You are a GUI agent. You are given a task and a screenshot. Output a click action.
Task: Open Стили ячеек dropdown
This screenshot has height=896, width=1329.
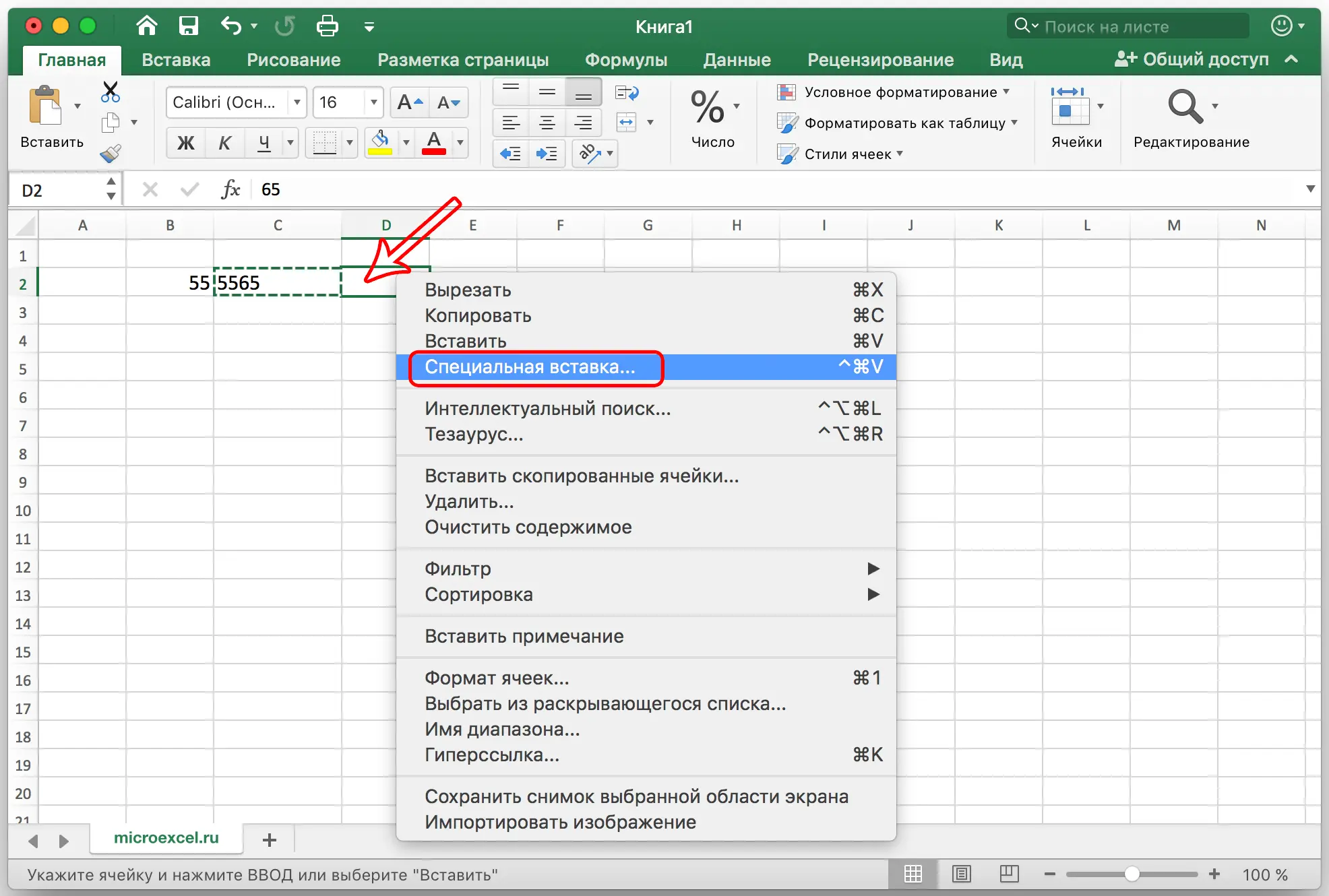click(841, 154)
